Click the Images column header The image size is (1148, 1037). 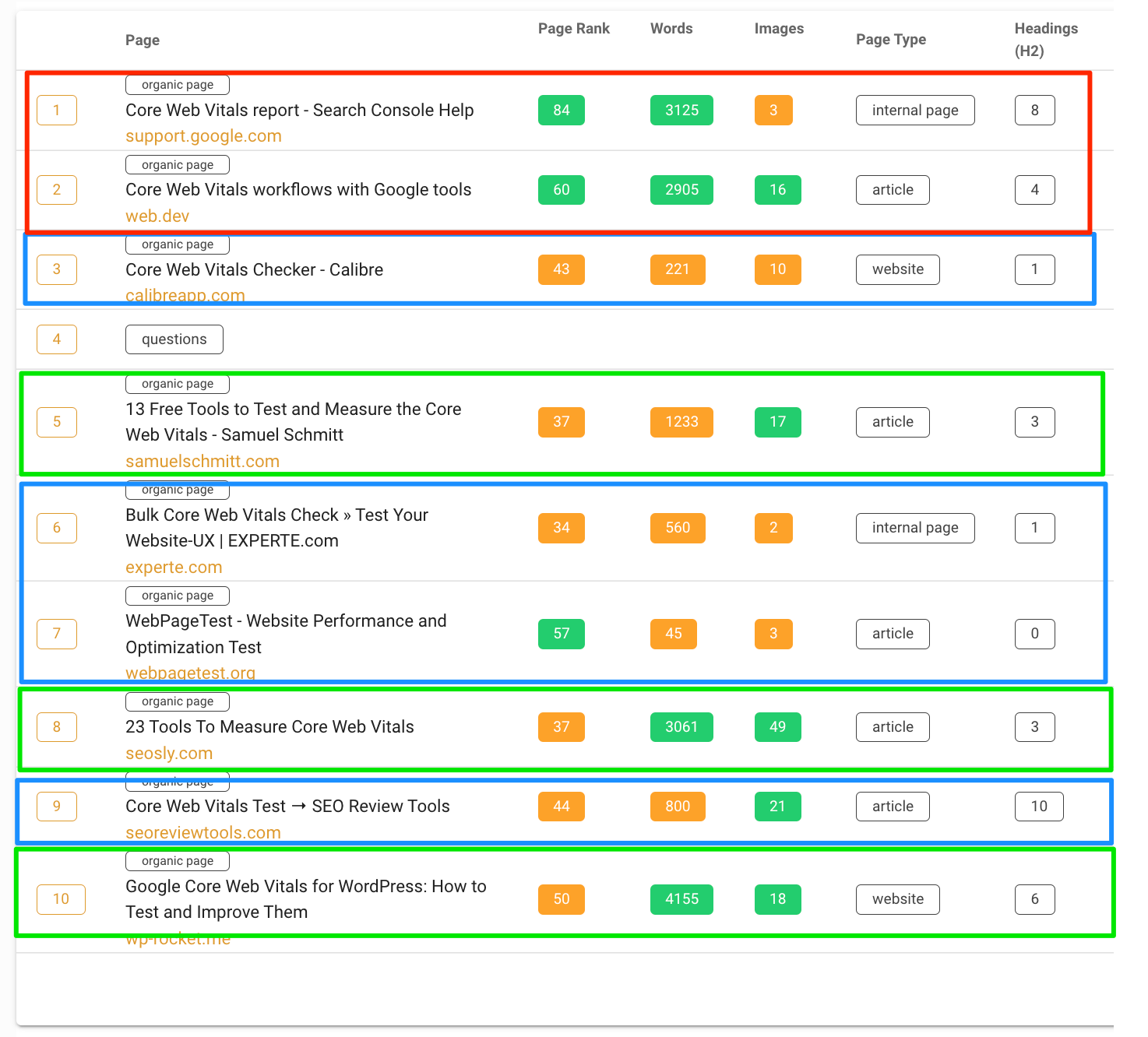click(779, 29)
